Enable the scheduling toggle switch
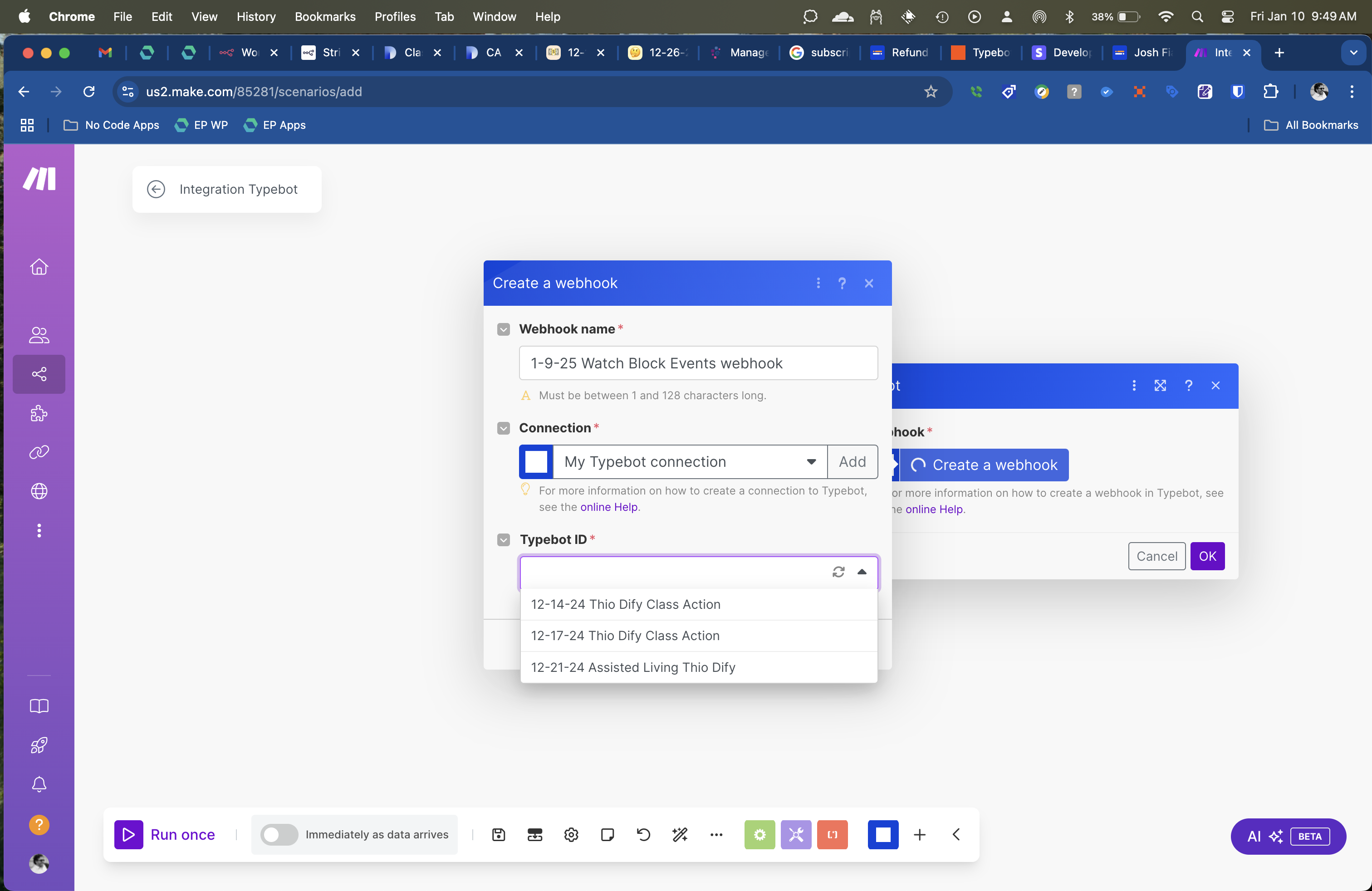 [x=279, y=835]
